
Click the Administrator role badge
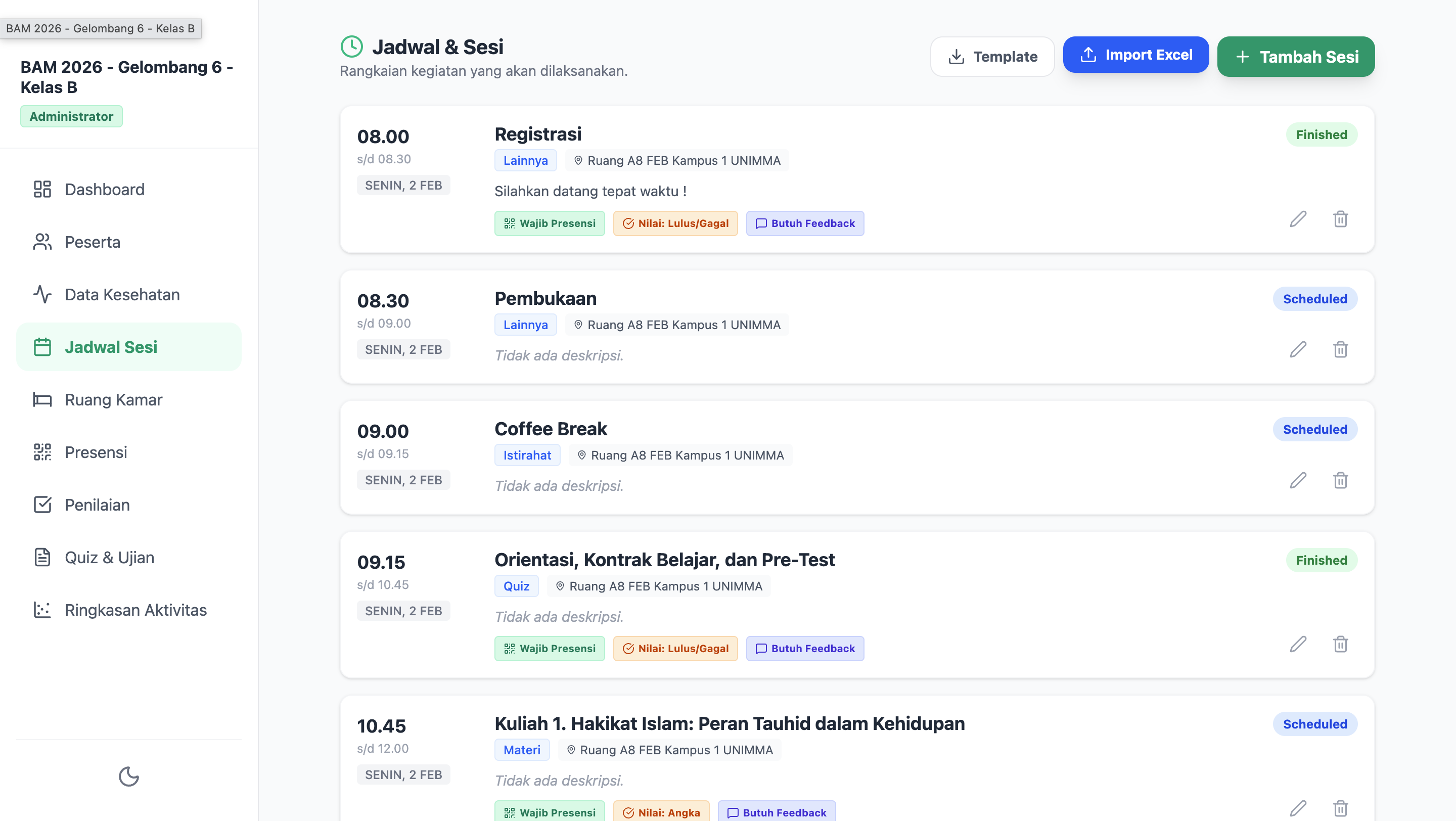(x=71, y=116)
